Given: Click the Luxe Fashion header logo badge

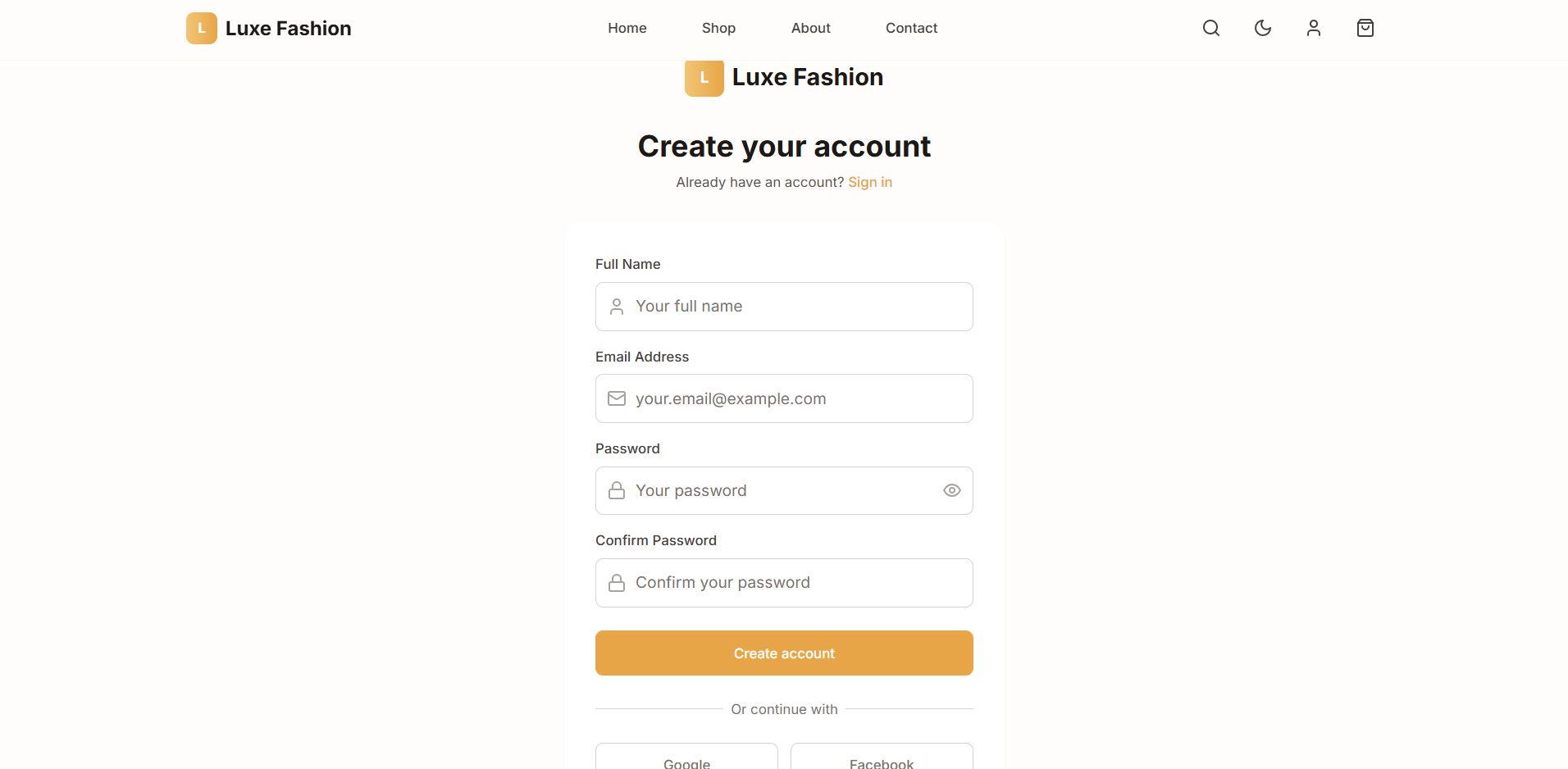Looking at the screenshot, I should (202, 29).
